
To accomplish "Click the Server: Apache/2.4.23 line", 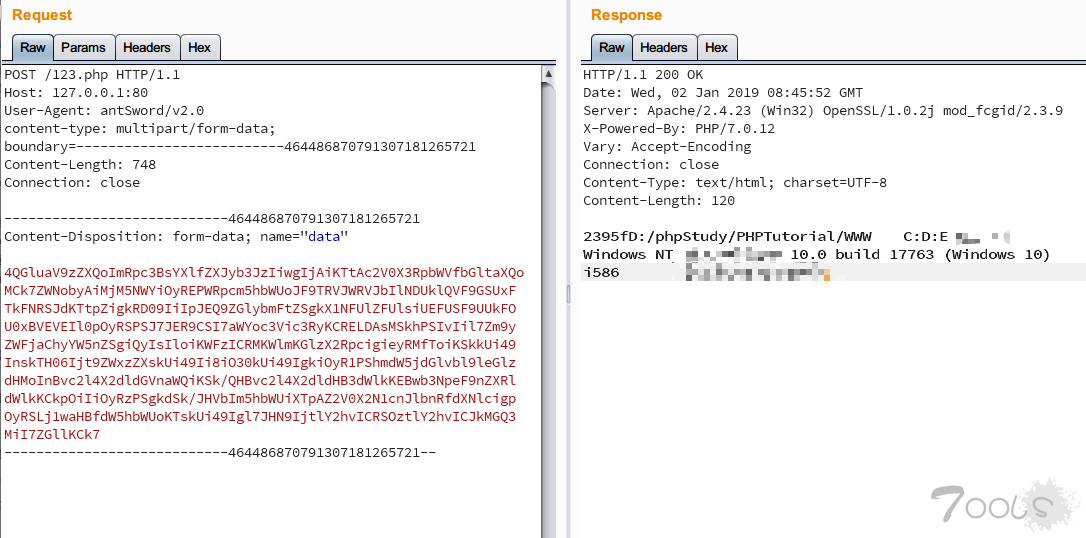I will click(x=823, y=111).
